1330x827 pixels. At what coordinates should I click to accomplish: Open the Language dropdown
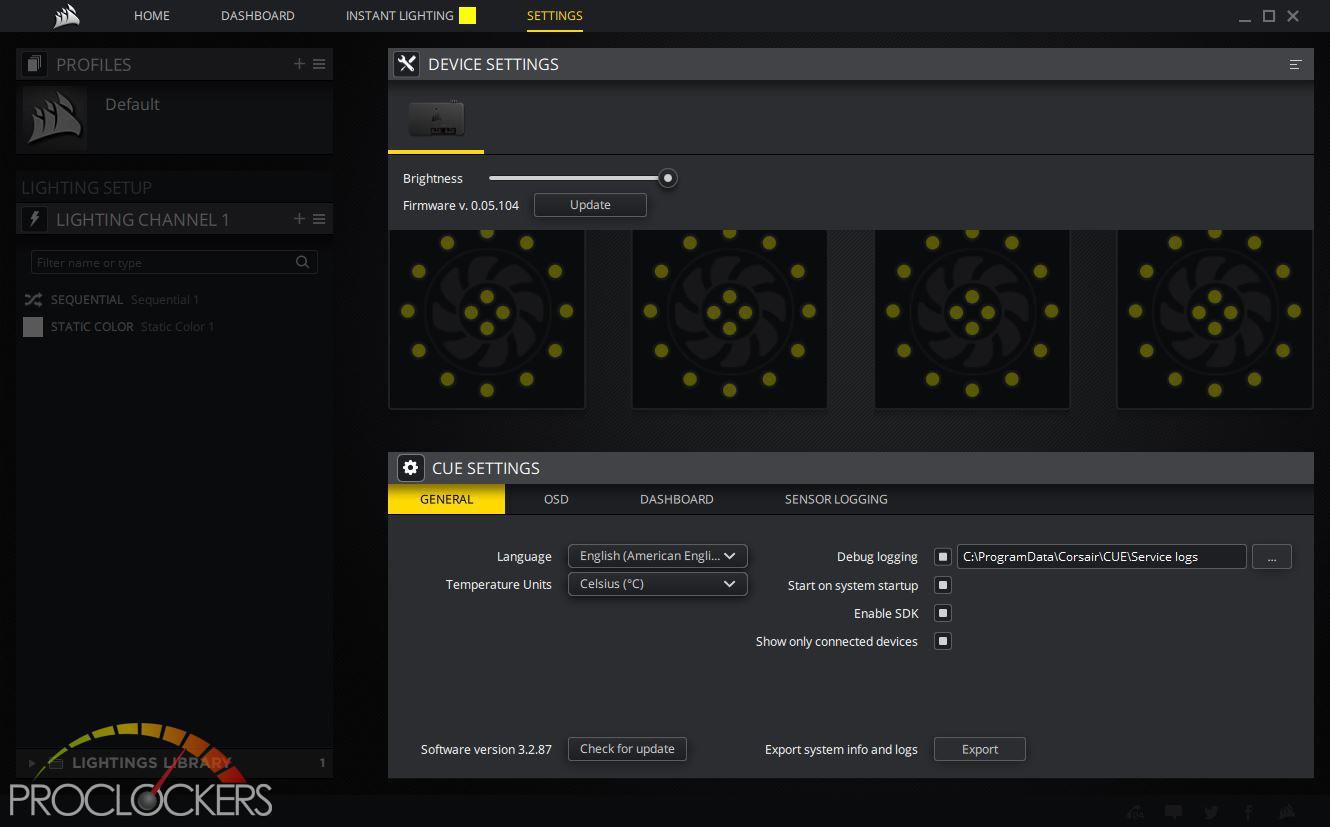point(657,556)
